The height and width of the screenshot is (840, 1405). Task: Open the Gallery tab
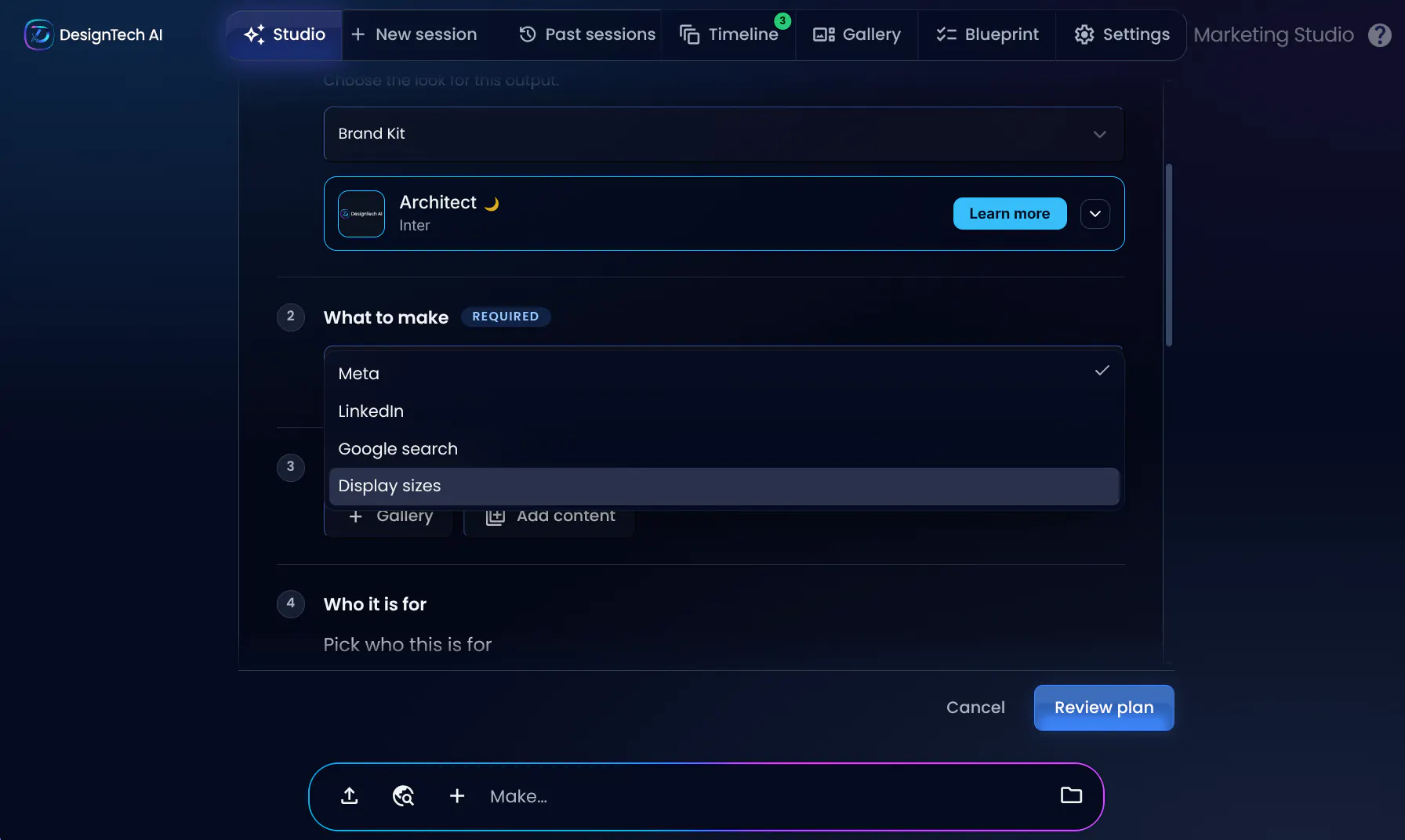click(857, 34)
